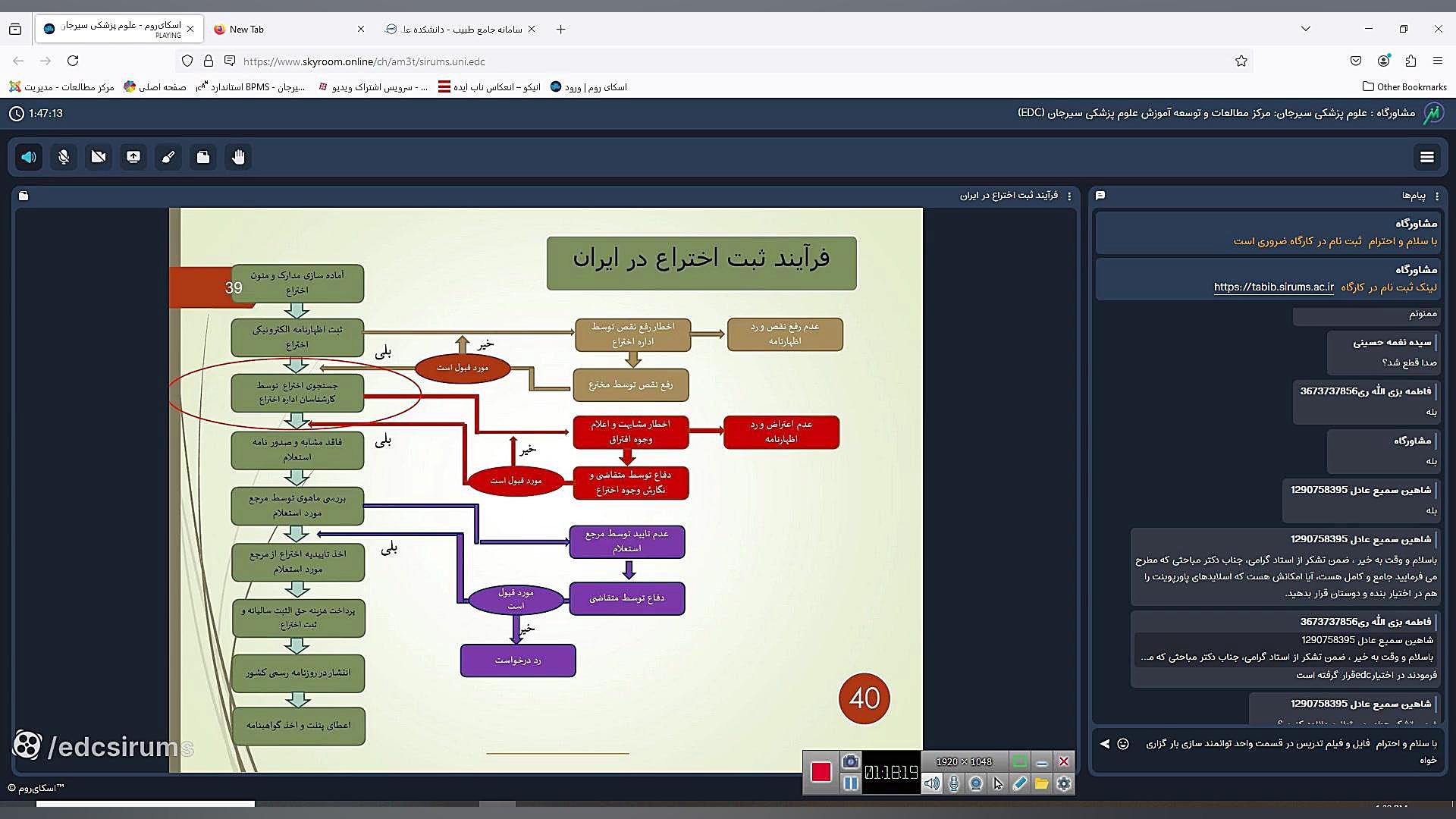Switch to the New Tab browser tab
Screen dimensions: 1456x819
(x=247, y=29)
